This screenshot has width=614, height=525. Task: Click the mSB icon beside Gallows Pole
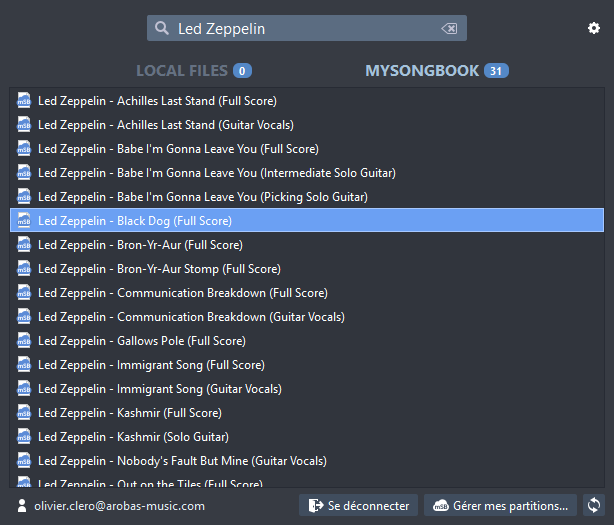[24, 341]
